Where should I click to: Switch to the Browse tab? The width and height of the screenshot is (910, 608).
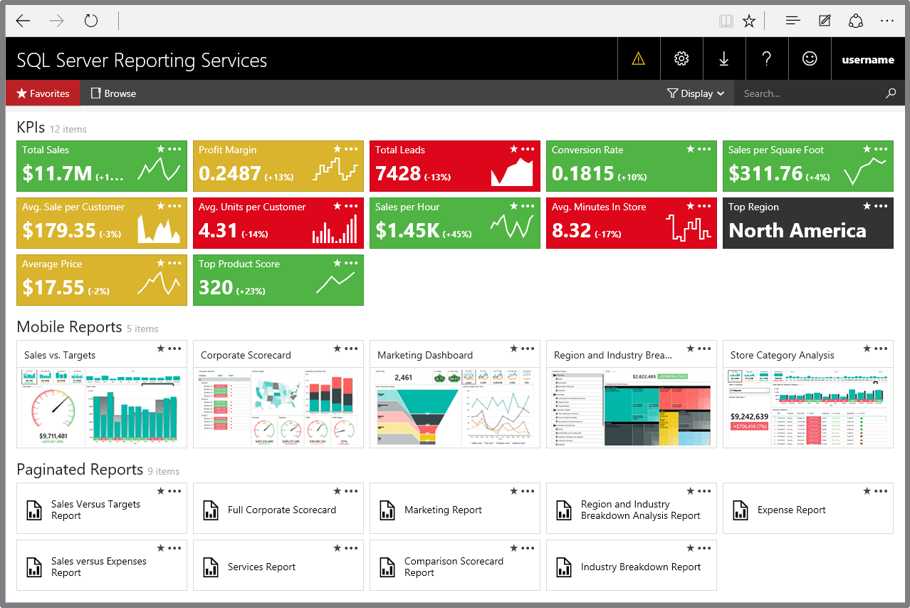click(113, 93)
